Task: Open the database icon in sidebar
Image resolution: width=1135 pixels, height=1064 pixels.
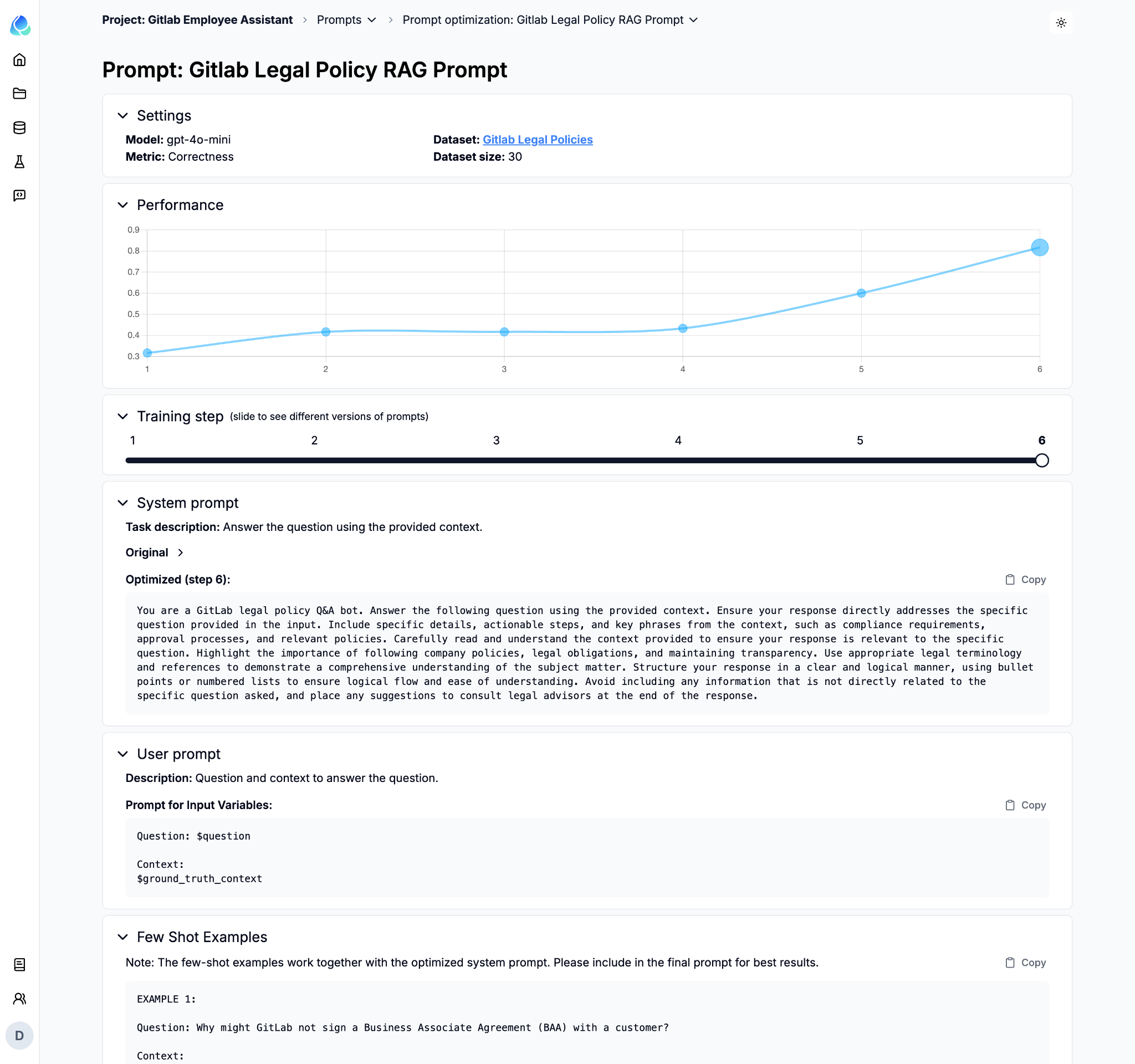Action: pos(19,128)
